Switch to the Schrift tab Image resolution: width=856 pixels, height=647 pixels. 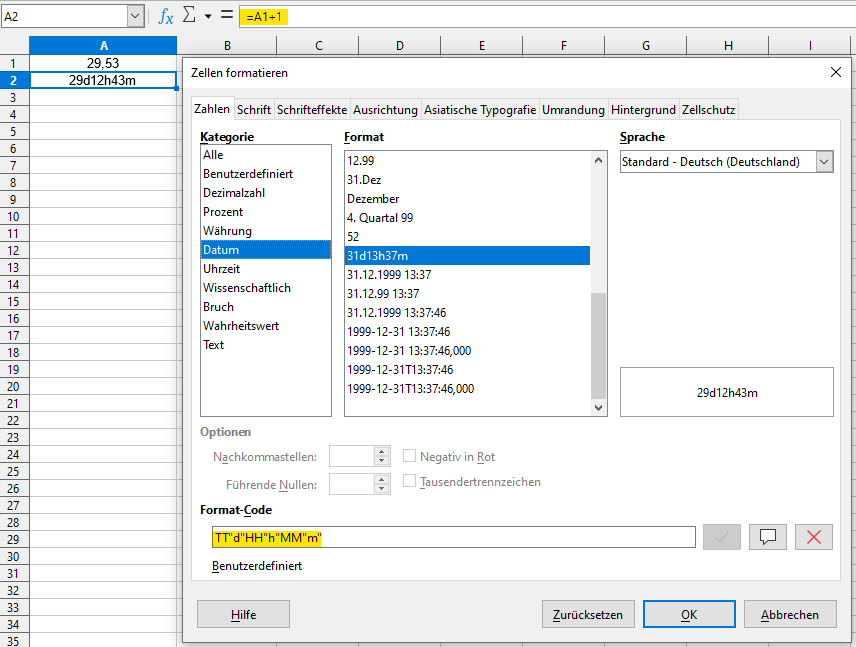coord(254,110)
